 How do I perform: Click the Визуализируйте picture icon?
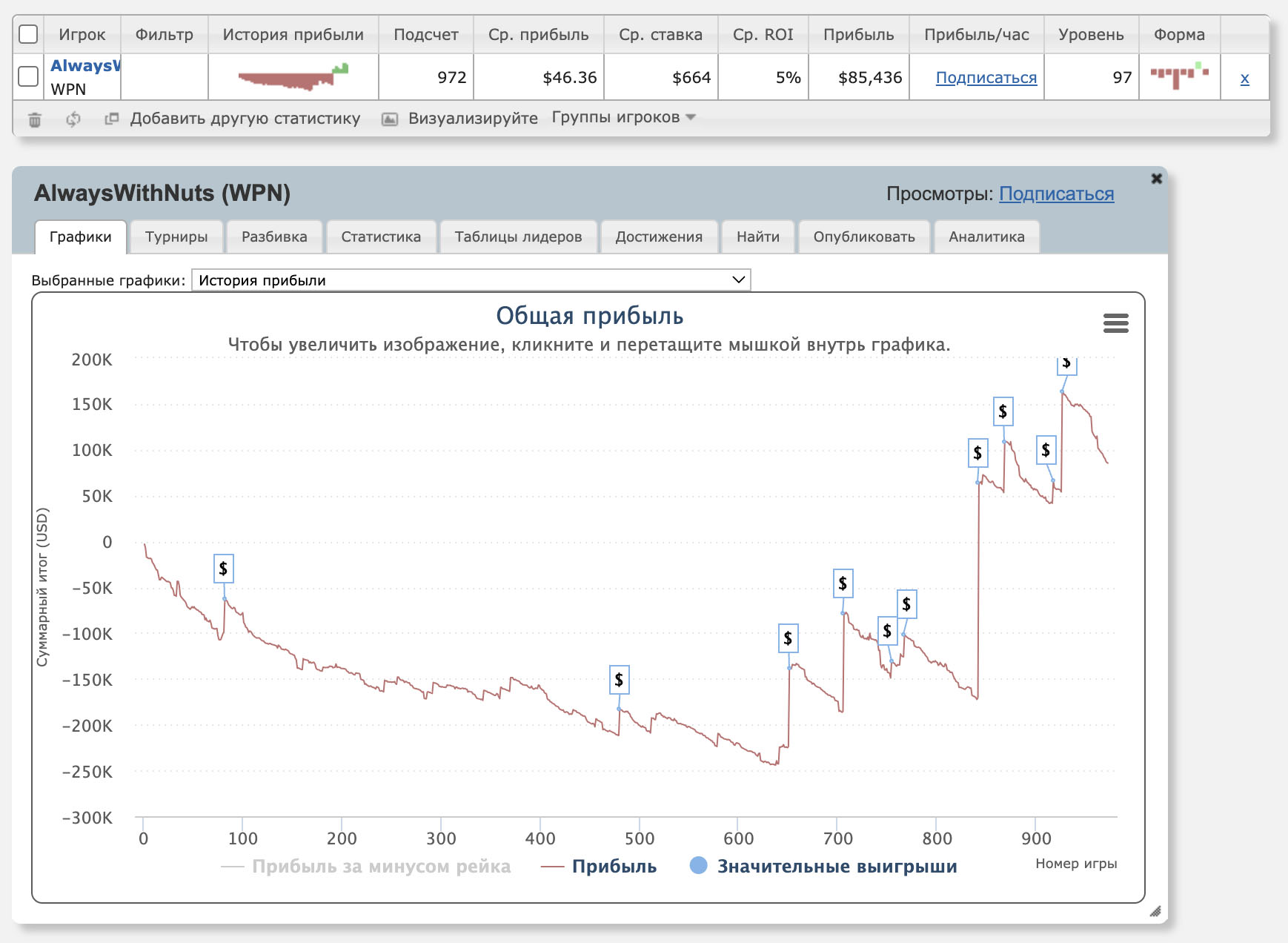389,119
